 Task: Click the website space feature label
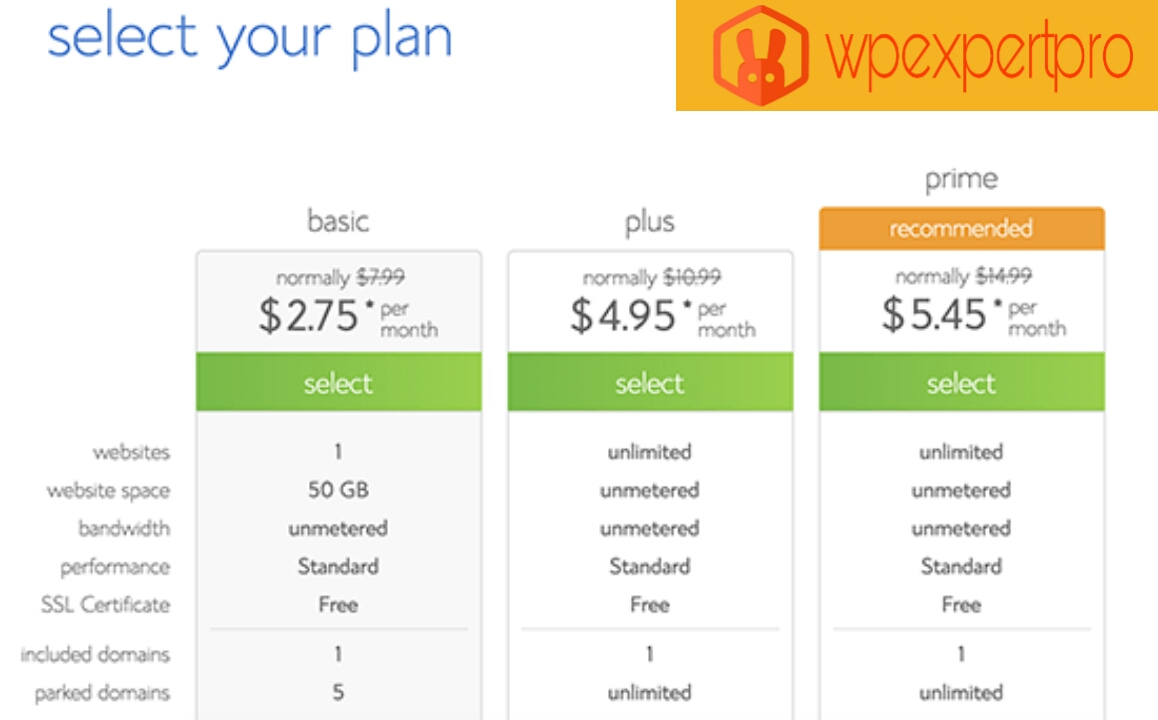109,490
